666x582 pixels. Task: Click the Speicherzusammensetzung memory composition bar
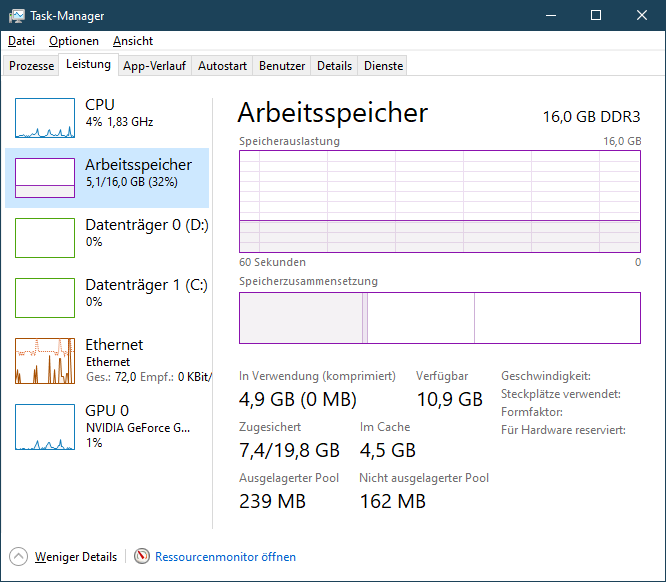pos(440,318)
